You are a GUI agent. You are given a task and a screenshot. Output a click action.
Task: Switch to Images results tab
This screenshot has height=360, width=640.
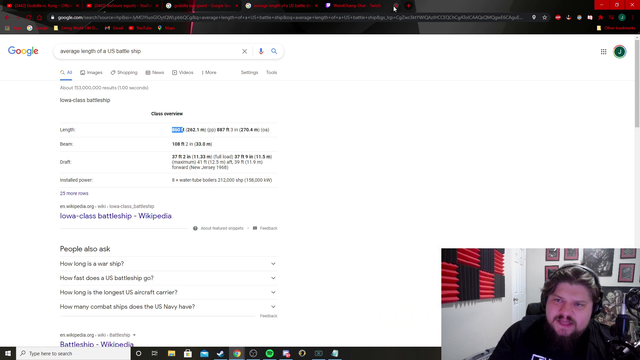91,73
